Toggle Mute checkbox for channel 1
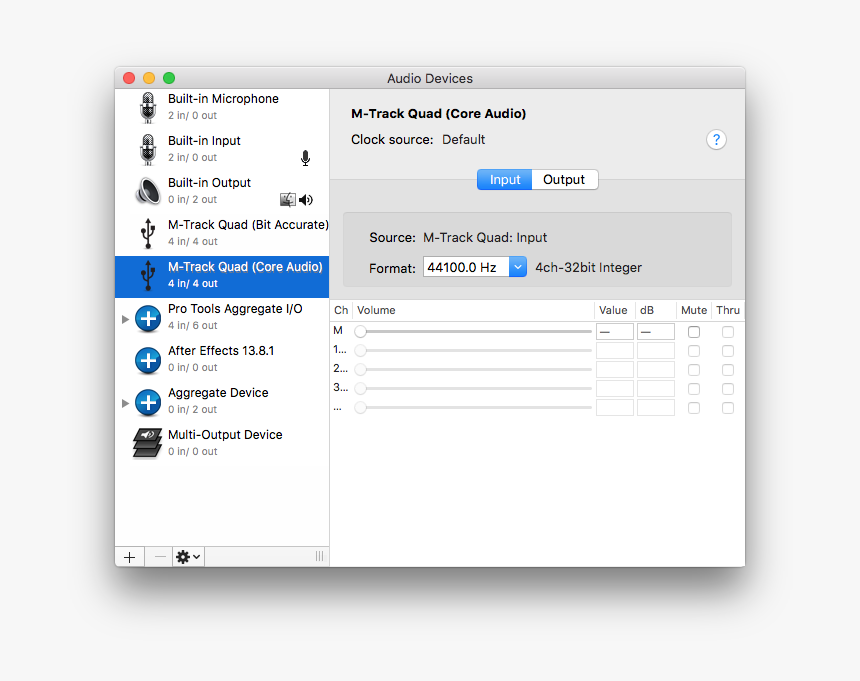 click(x=694, y=351)
